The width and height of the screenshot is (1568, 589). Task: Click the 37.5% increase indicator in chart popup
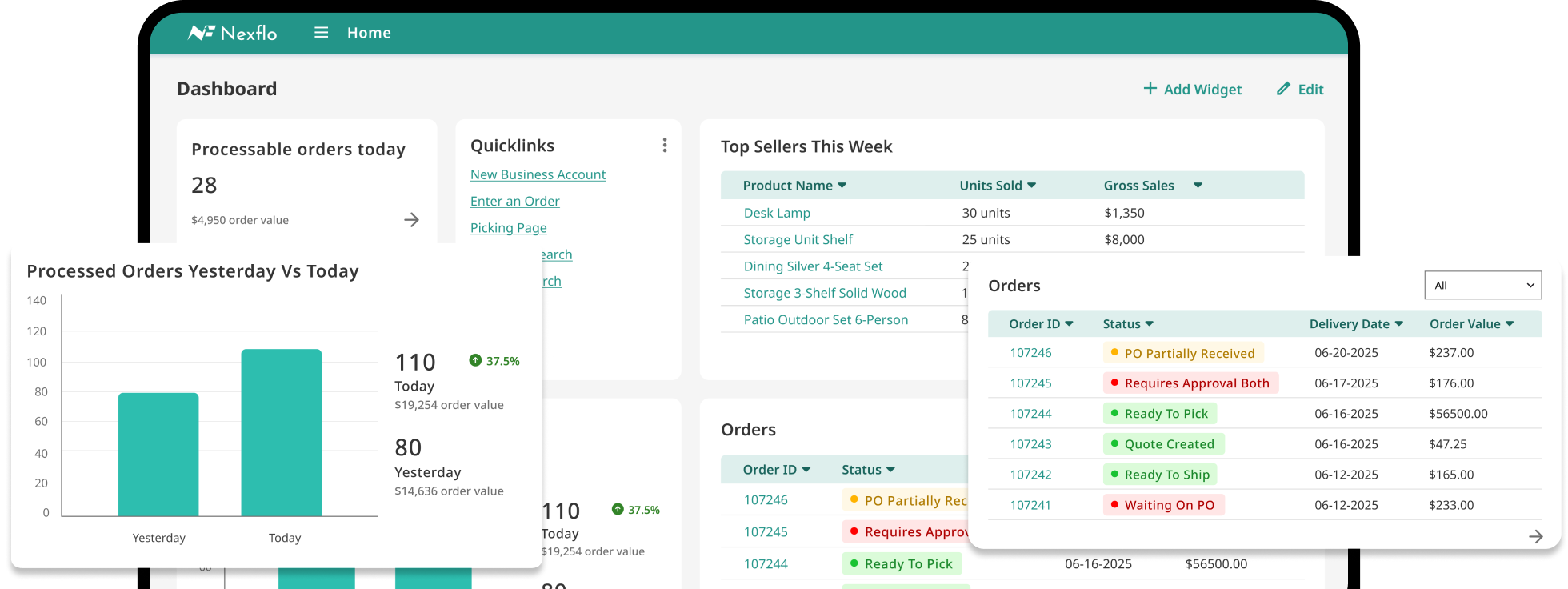coord(494,361)
